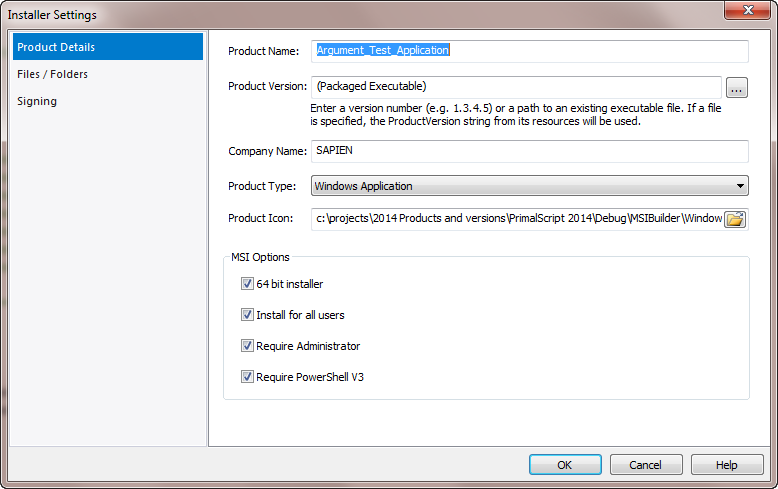
Task: Open Help for installer settings
Action: (x=727, y=465)
